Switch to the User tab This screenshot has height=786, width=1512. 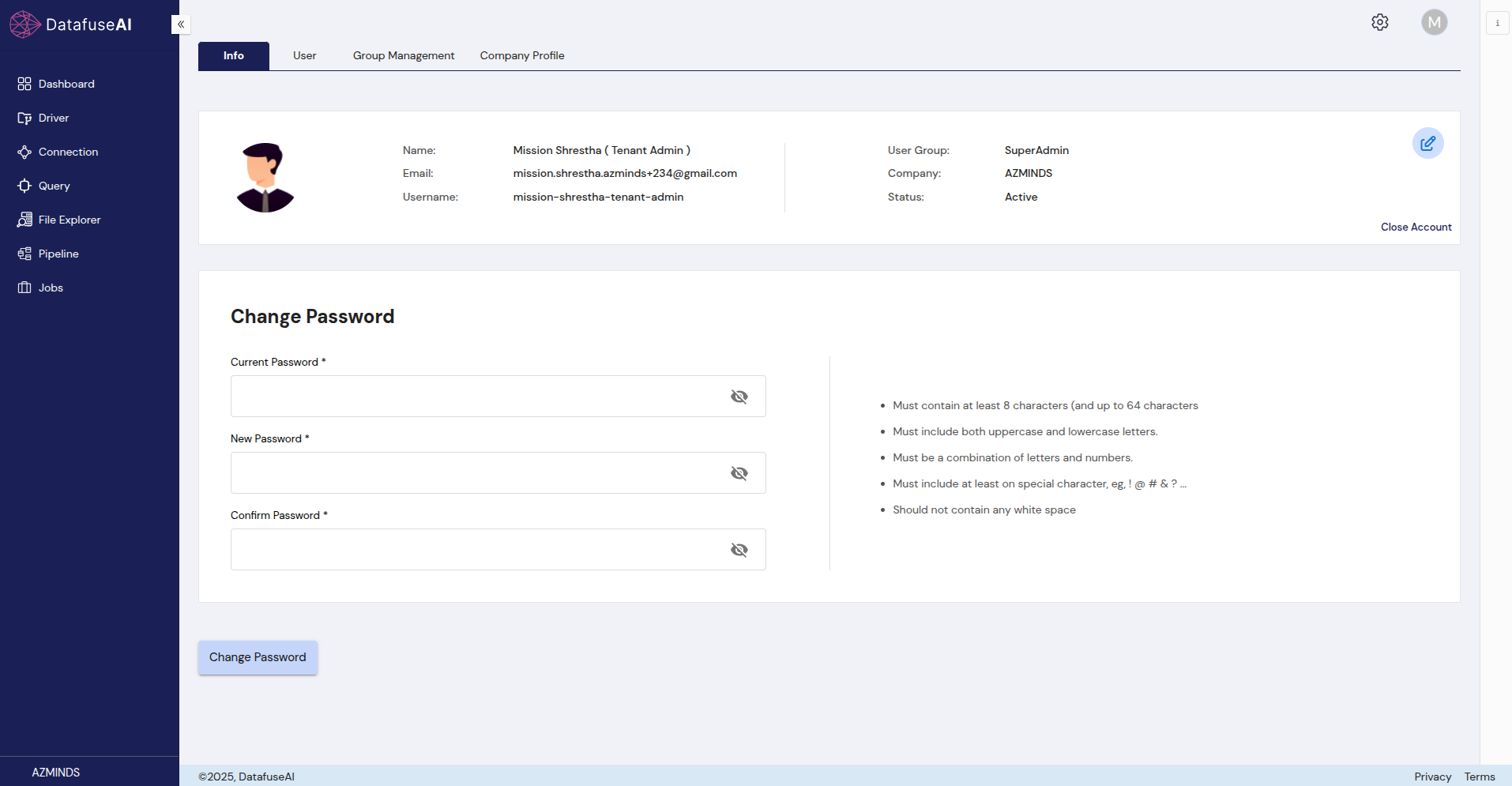point(304,55)
